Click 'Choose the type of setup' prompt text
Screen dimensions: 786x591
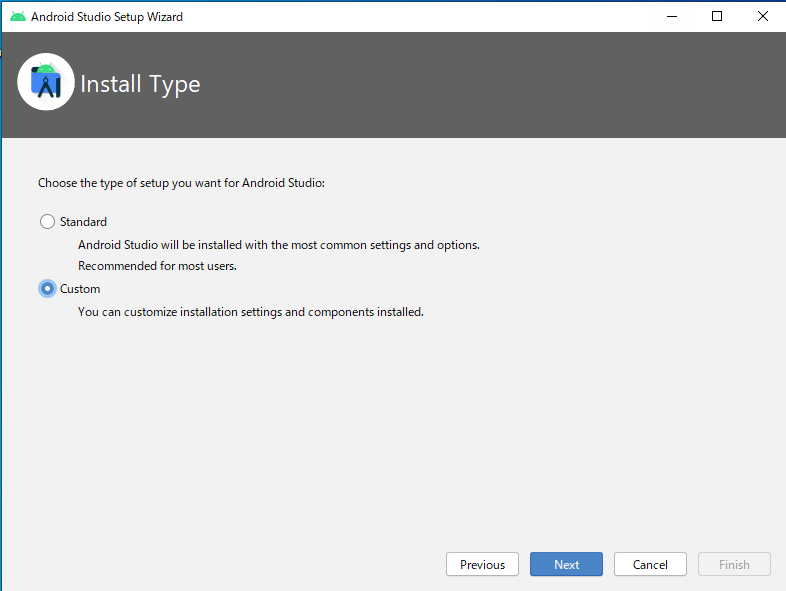[x=181, y=183]
